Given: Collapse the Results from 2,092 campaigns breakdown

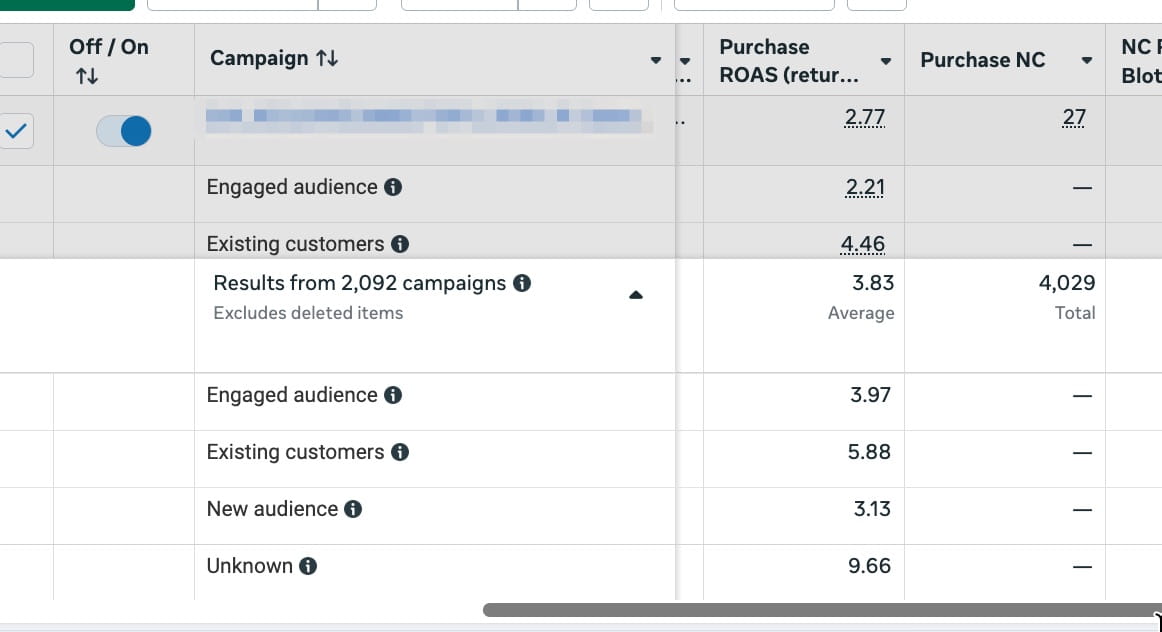Looking at the screenshot, I should [636, 295].
